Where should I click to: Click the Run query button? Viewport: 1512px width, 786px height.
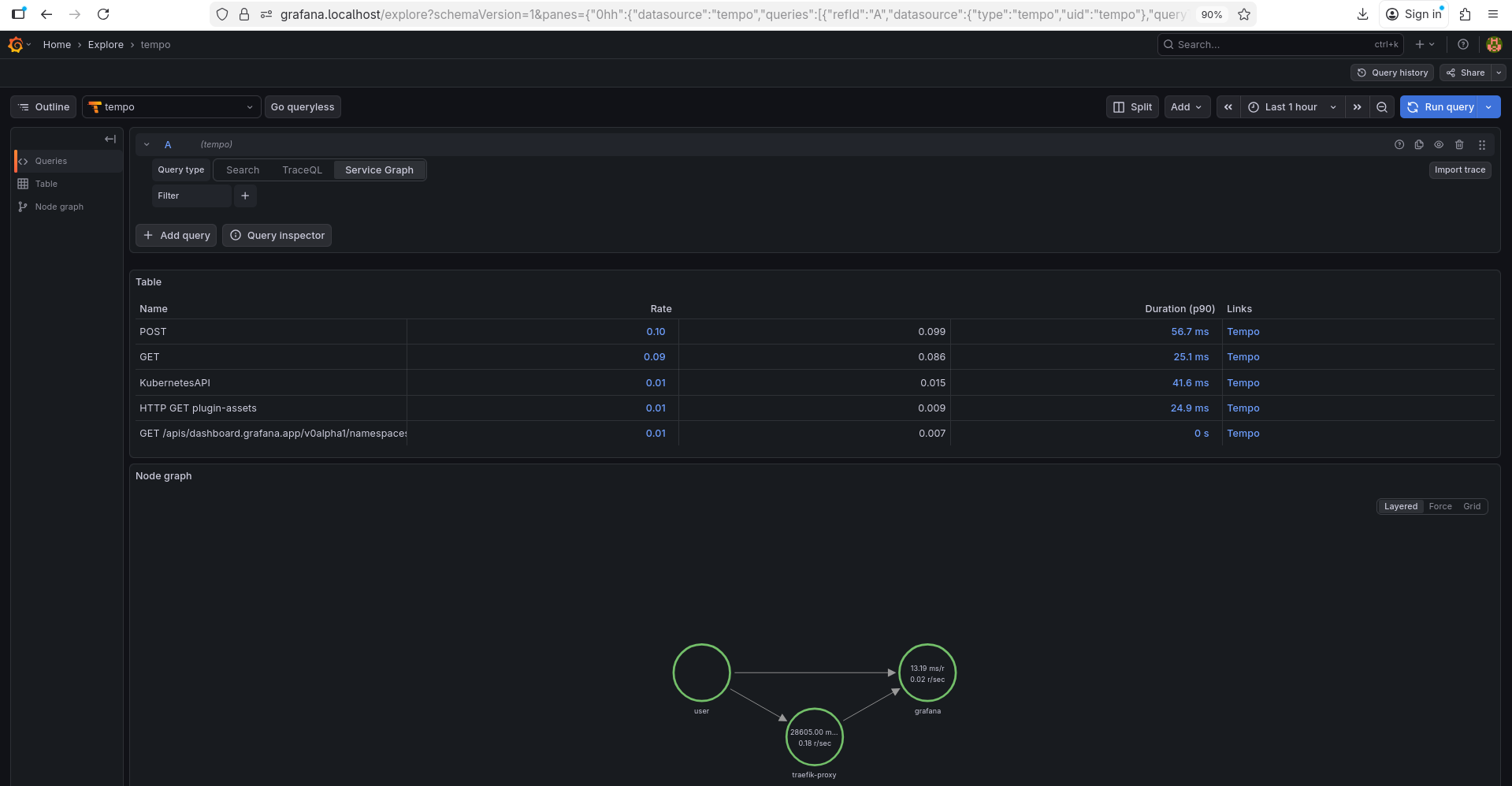pyautogui.click(x=1440, y=107)
